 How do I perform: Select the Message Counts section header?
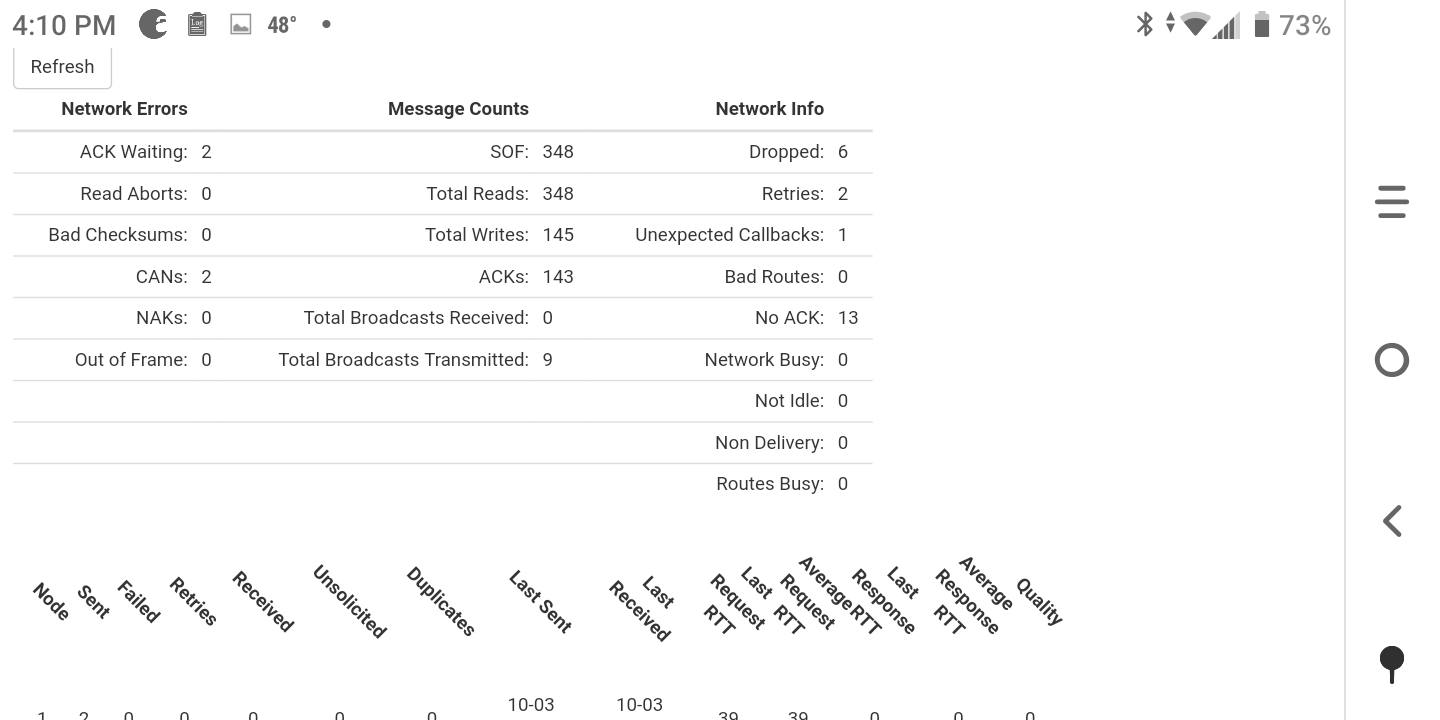tap(458, 108)
